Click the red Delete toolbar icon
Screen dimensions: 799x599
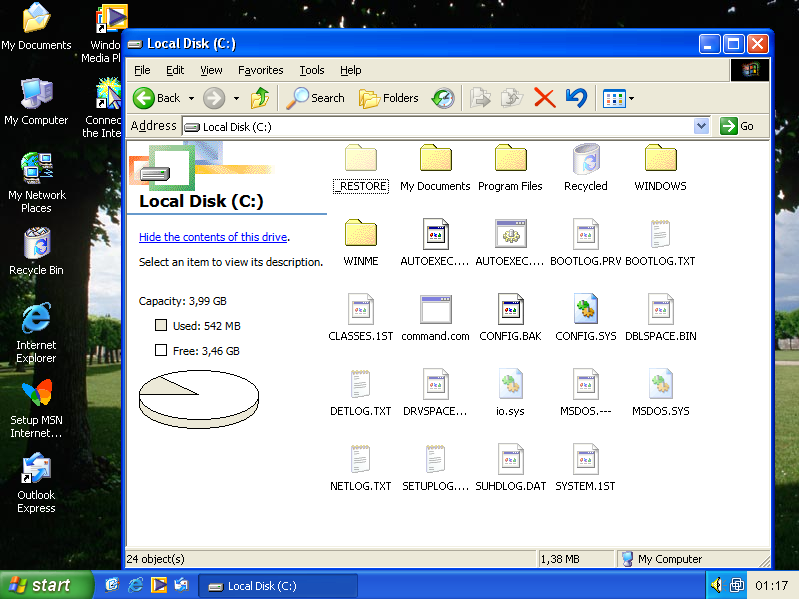(x=544, y=98)
